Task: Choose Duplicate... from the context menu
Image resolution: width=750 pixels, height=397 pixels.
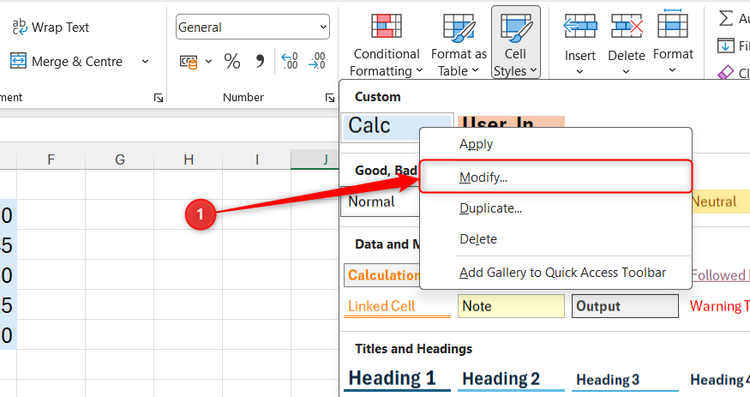Action: pyautogui.click(x=556, y=209)
